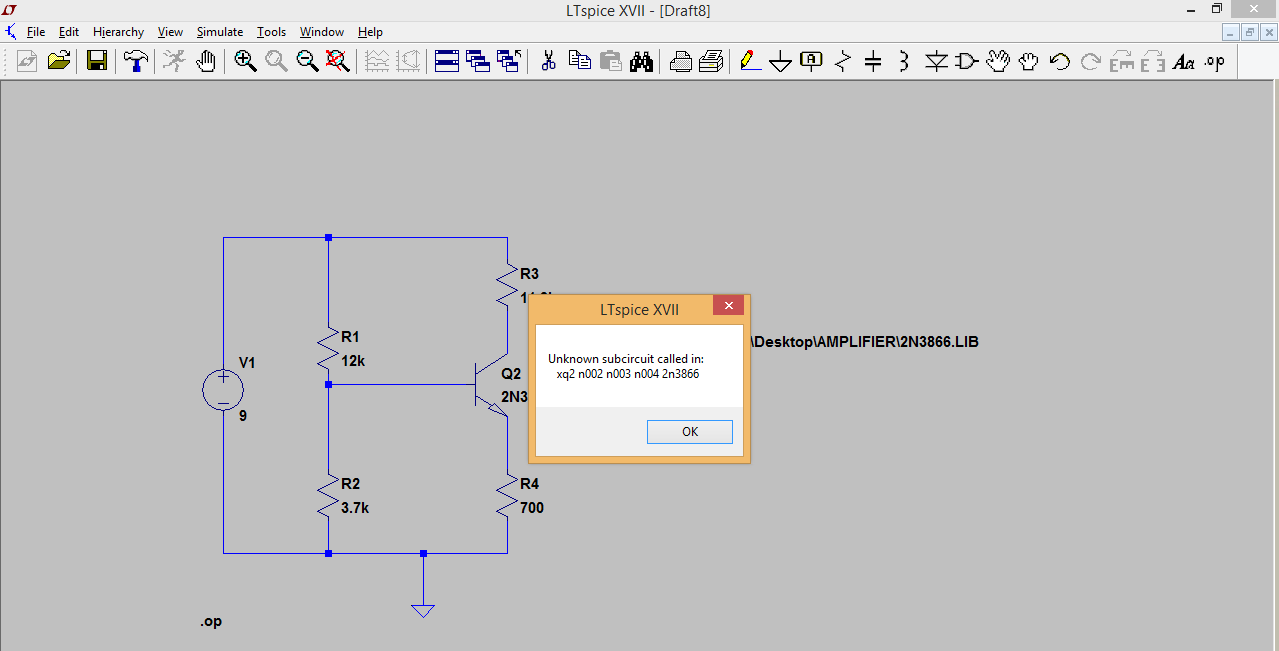
Task: Run the simulation with the running man icon
Action: (174, 61)
